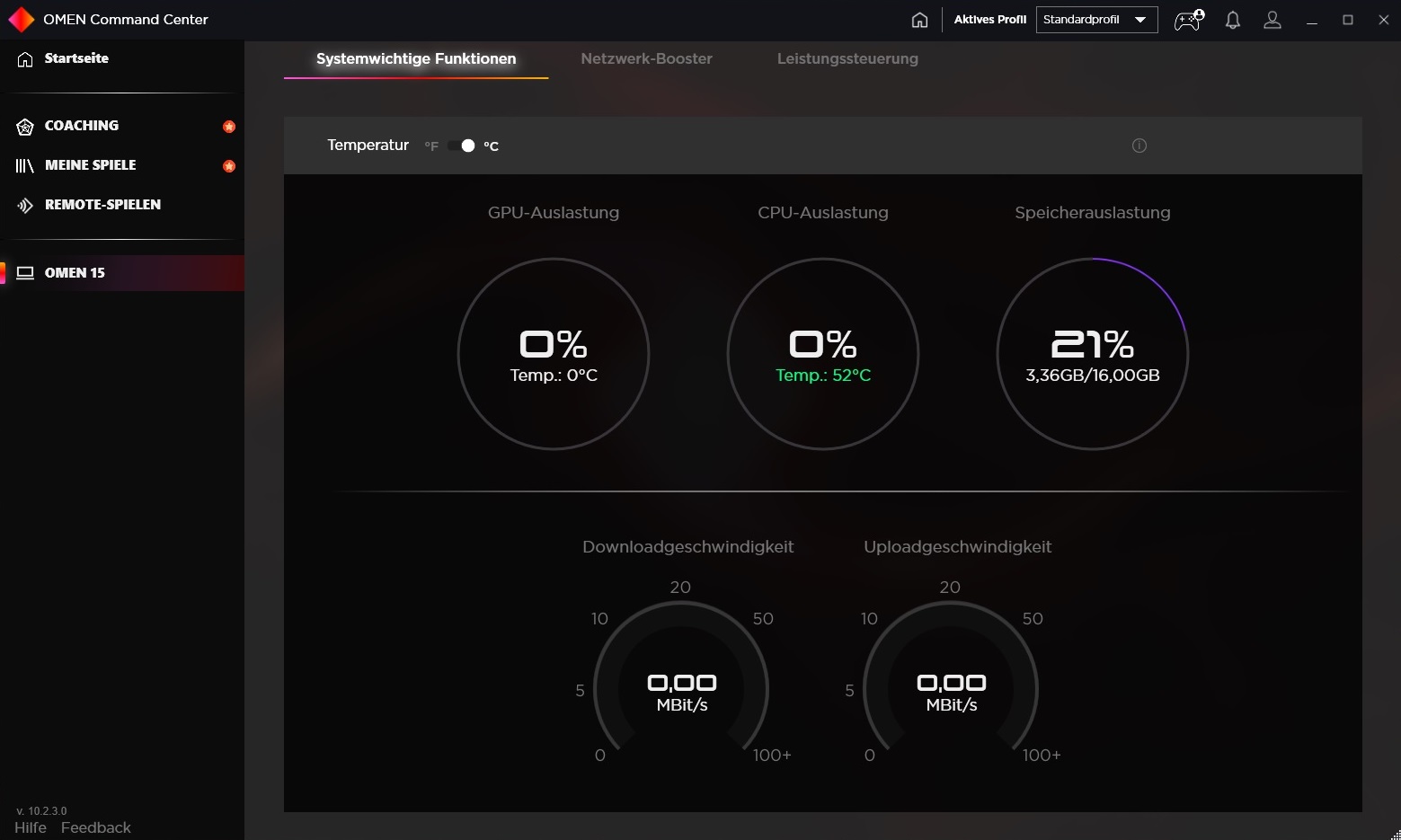The width and height of the screenshot is (1401, 840).
Task: Open the Feedback link
Action: point(96,827)
